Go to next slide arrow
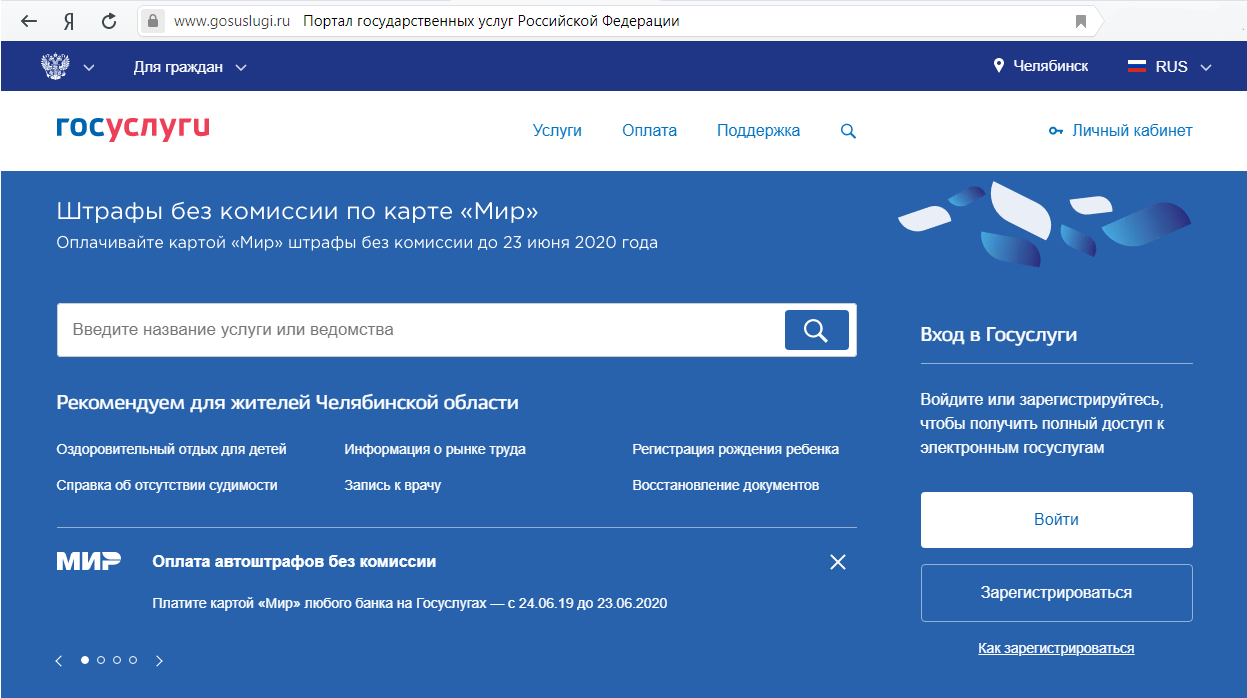 coord(159,660)
